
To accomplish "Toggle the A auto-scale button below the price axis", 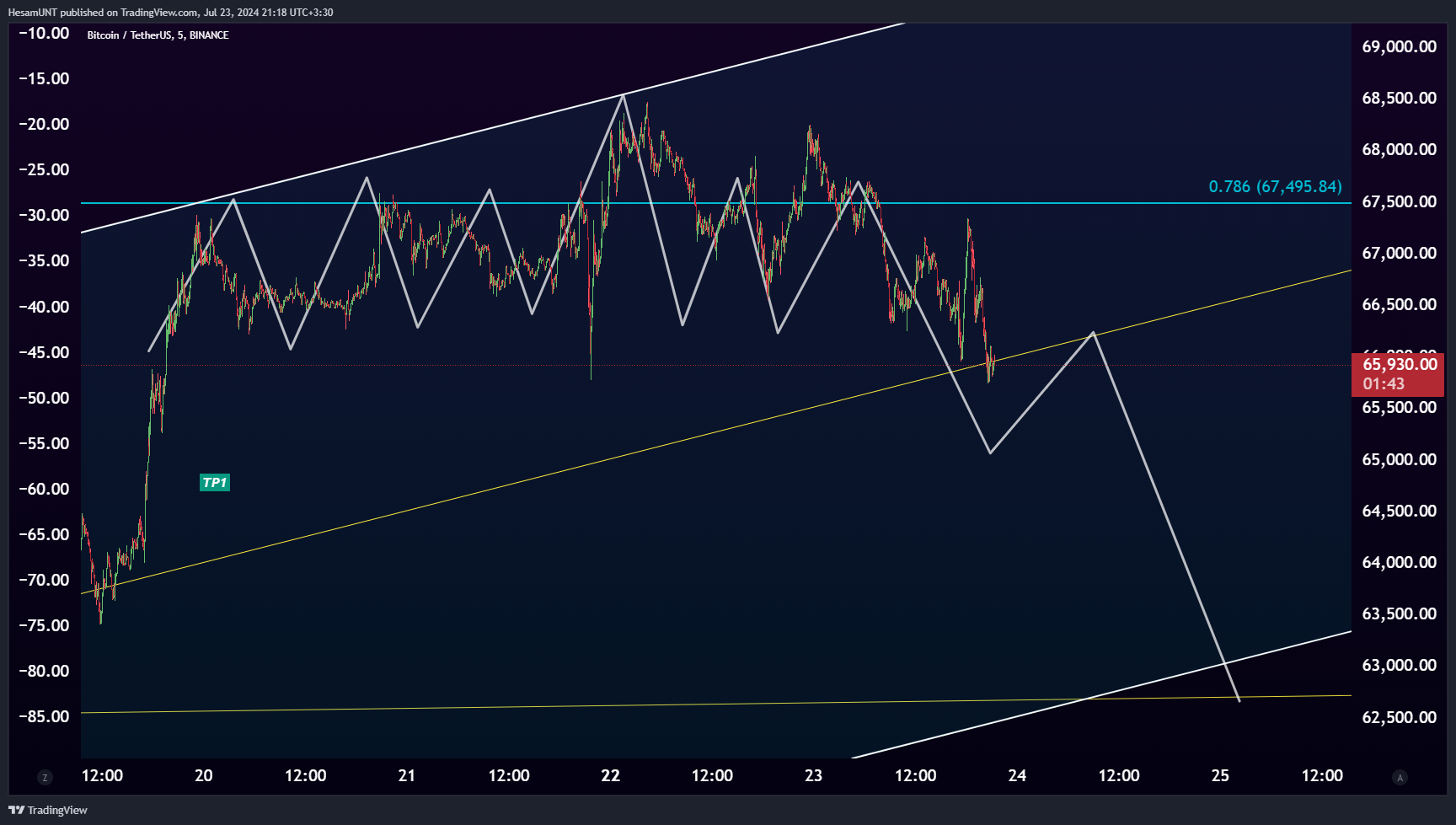I will tap(1400, 777).
